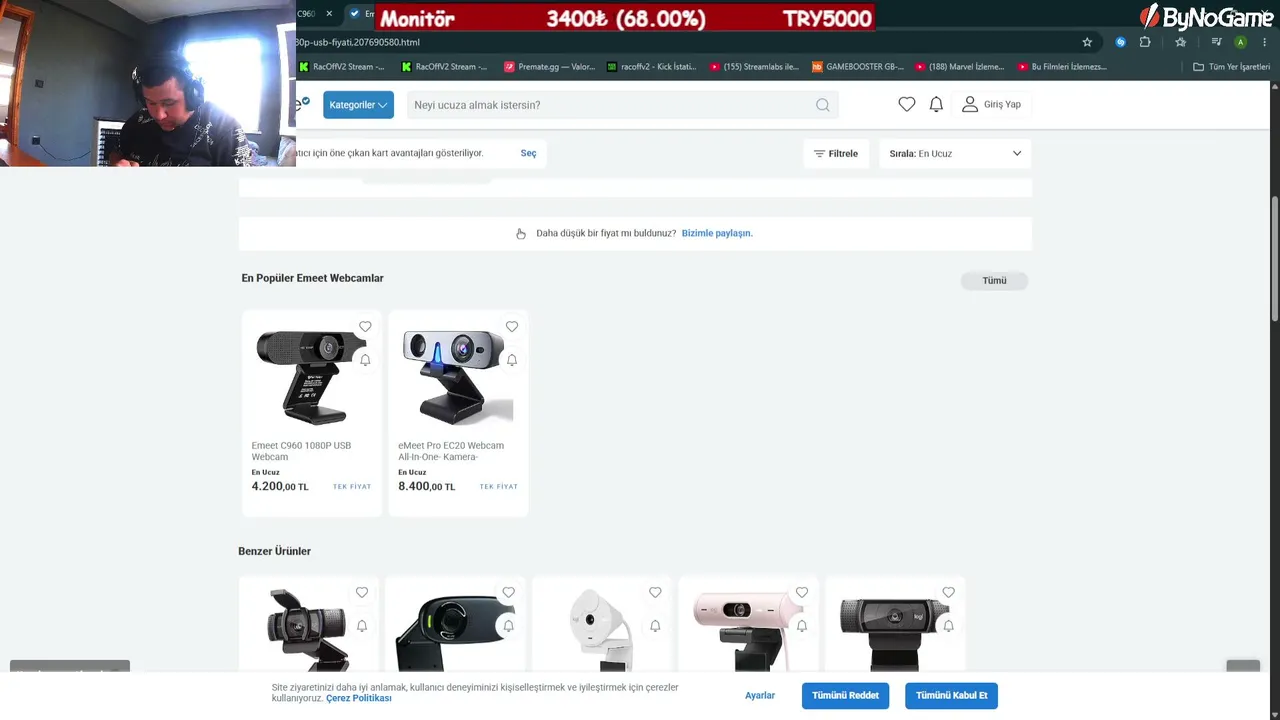Click the 8.400,00 TL price
Viewport: 1280px width, 720px height.
click(x=427, y=487)
